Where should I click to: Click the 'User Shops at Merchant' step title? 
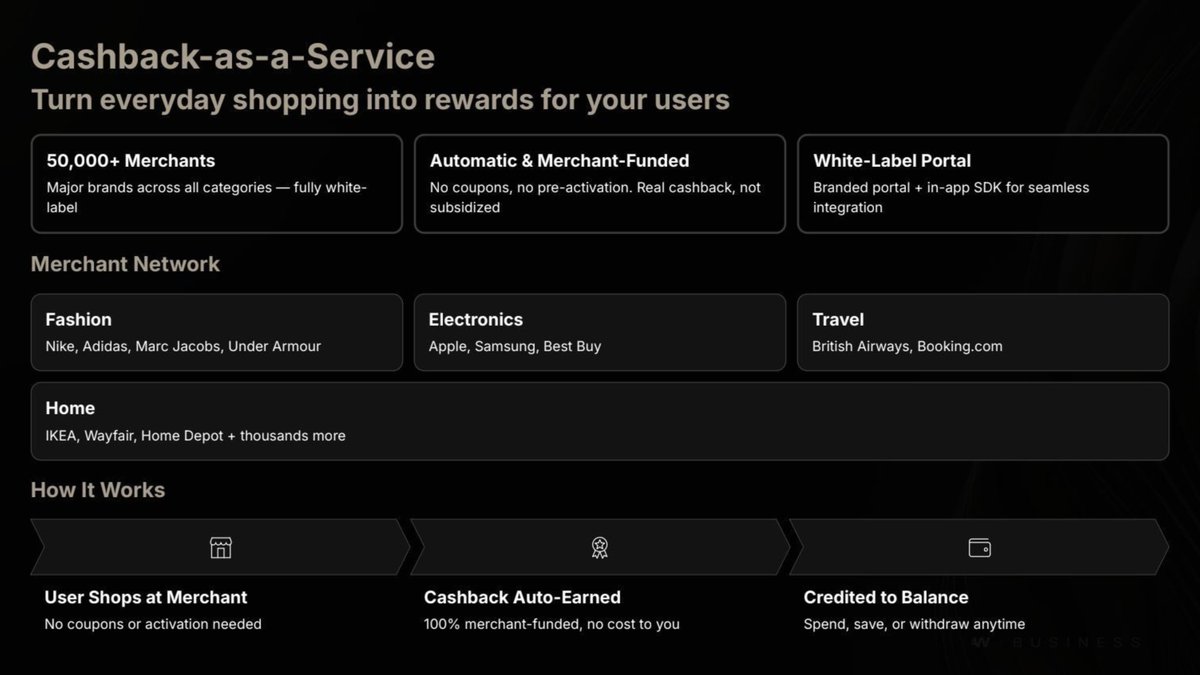[146, 597]
